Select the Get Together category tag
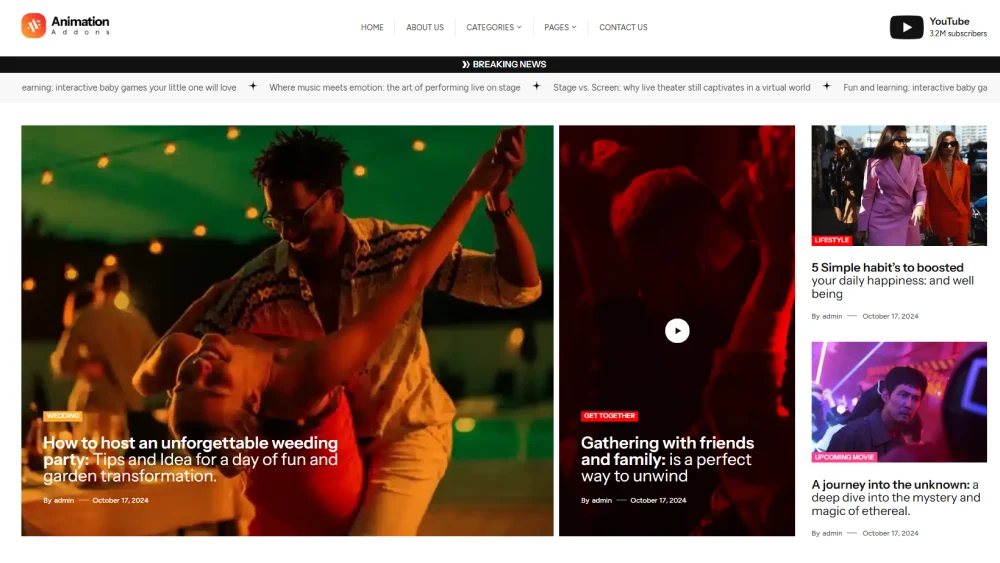This screenshot has width=1000, height=563. [609, 416]
